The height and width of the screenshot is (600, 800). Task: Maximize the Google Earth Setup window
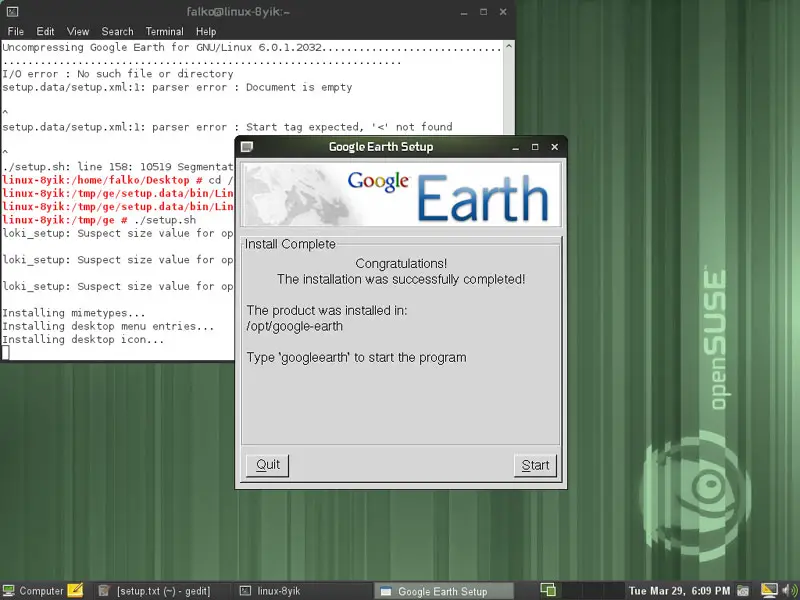coord(535,147)
